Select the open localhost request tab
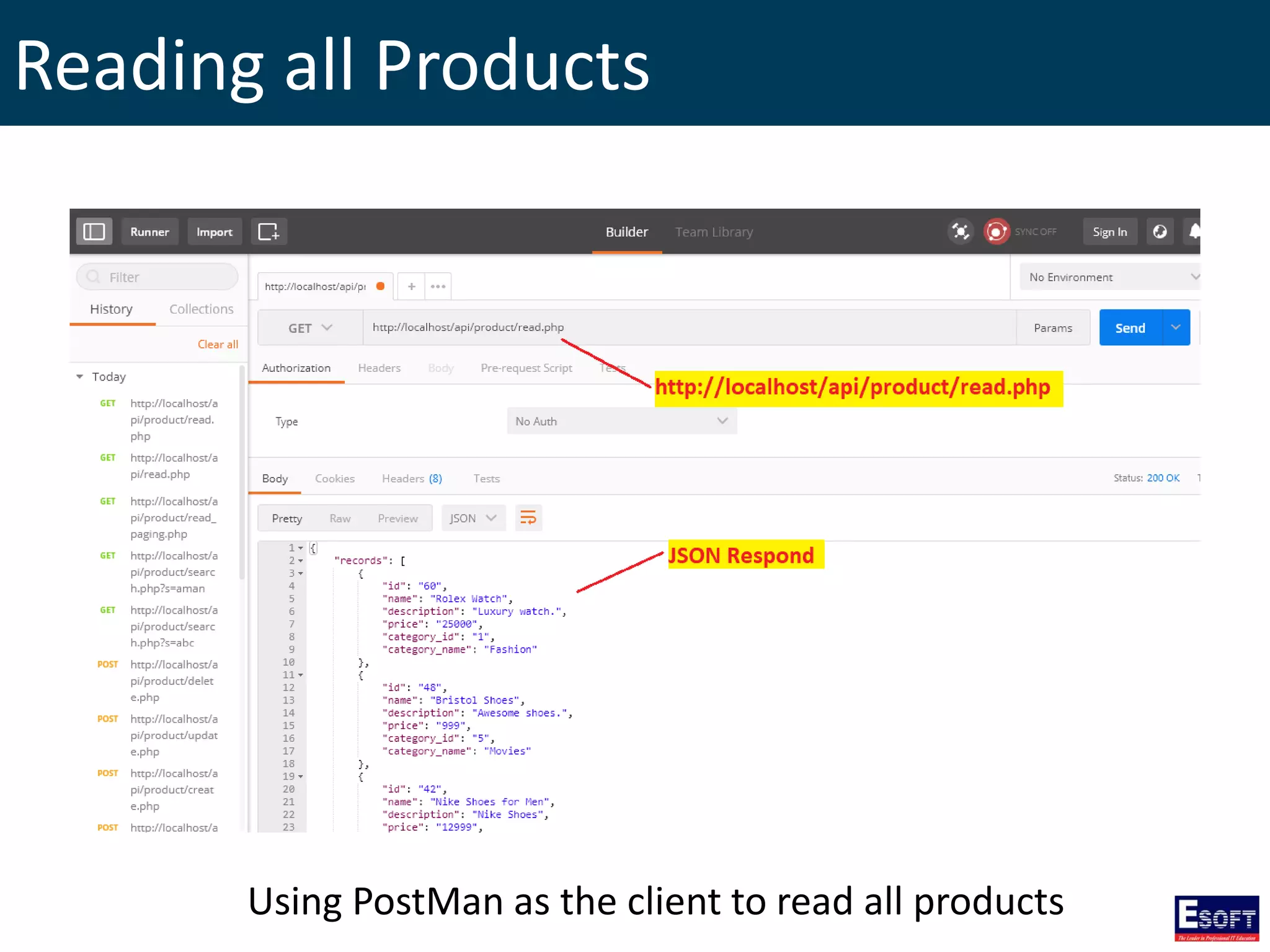The image size is (1270, 952). pos(325,286)
